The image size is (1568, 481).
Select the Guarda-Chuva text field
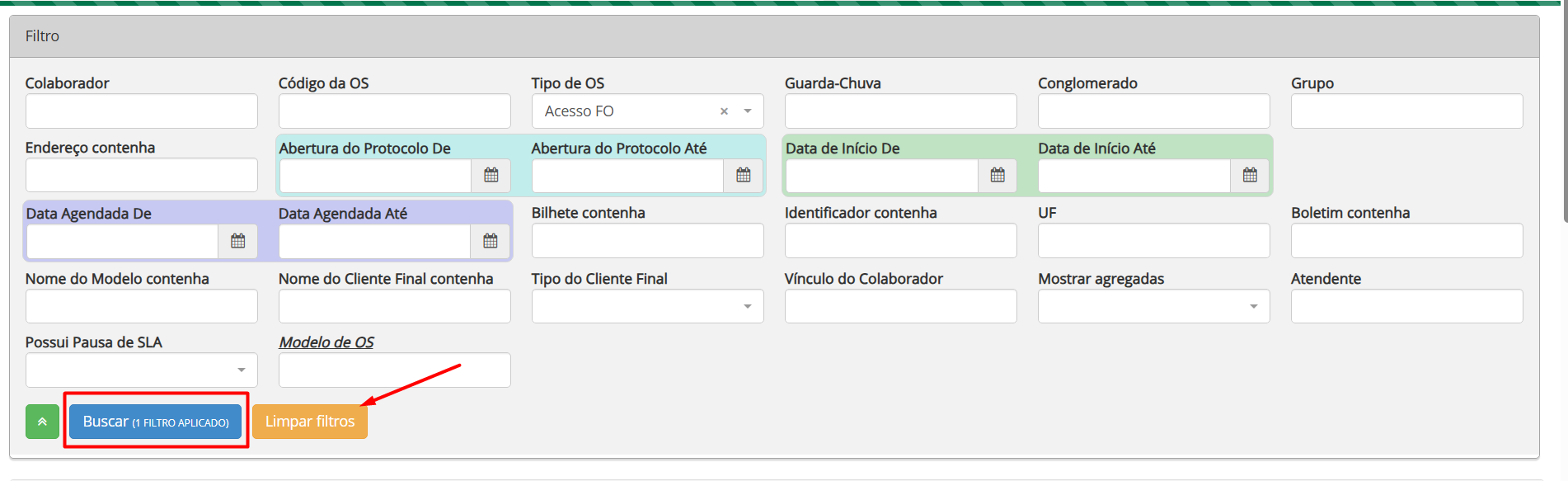click(x=900, y=111)
